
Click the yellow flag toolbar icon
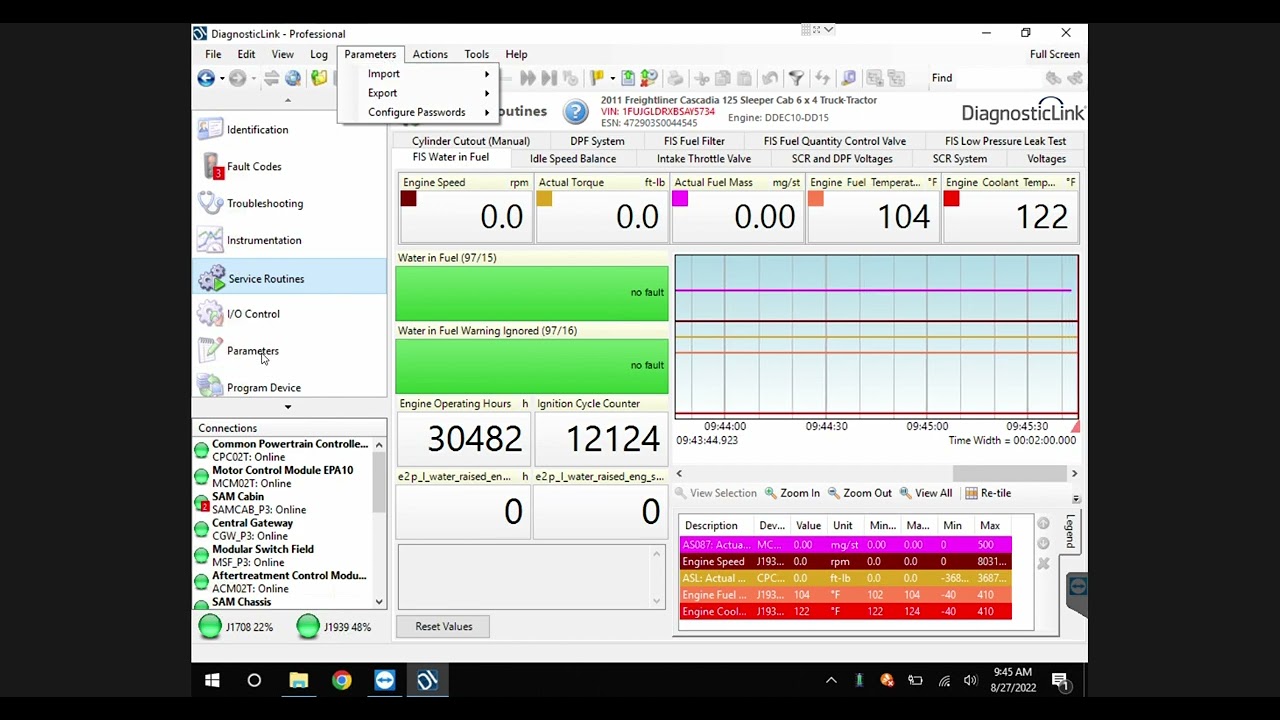point(596,78)
